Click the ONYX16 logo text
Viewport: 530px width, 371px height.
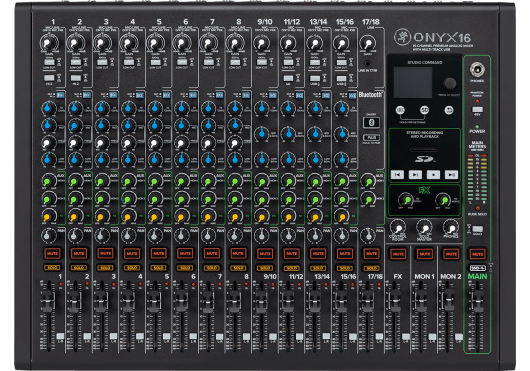coord(442,37)
